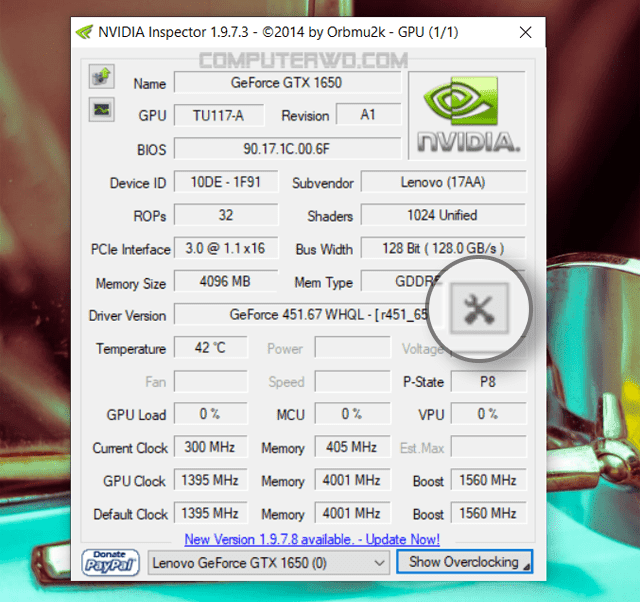Viewport: 640px width, 602px height.
Task: Click the Current Clock Memory value 405 MHz
Action: 353,447
